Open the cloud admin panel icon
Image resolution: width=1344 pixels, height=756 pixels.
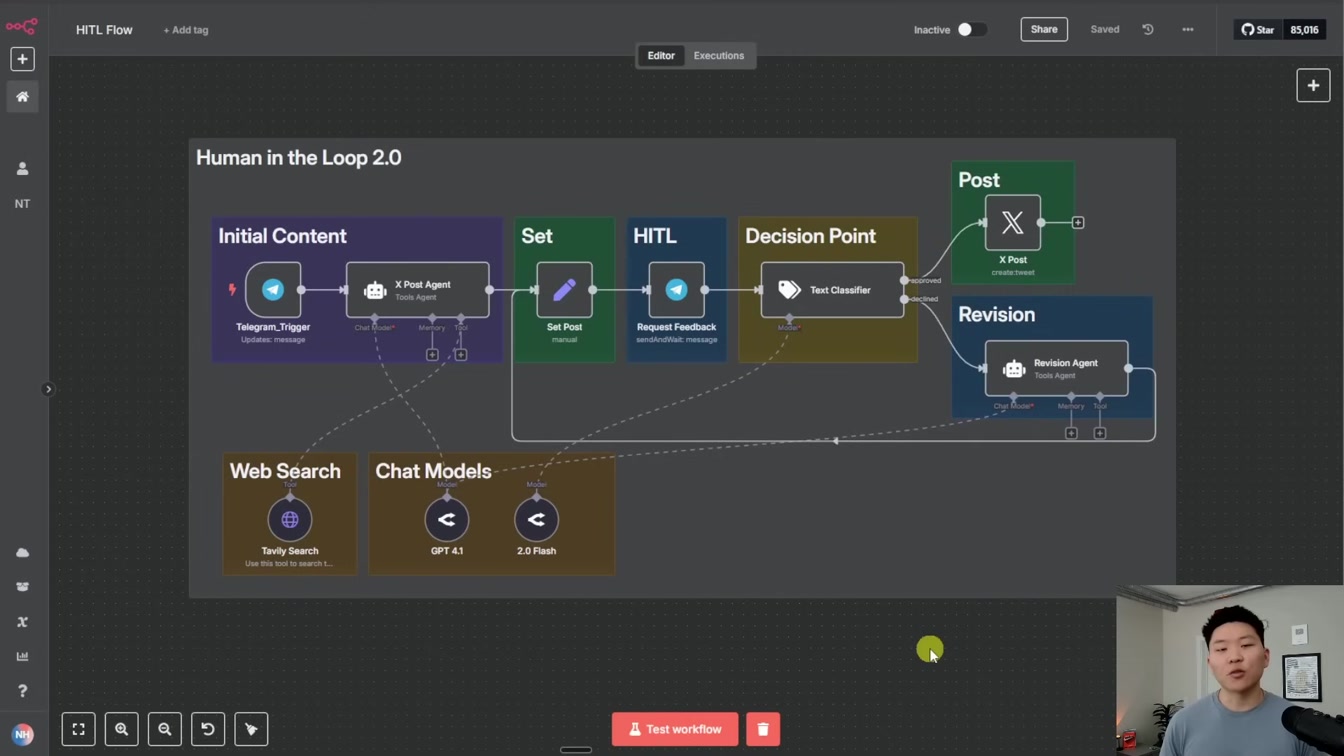22,553
